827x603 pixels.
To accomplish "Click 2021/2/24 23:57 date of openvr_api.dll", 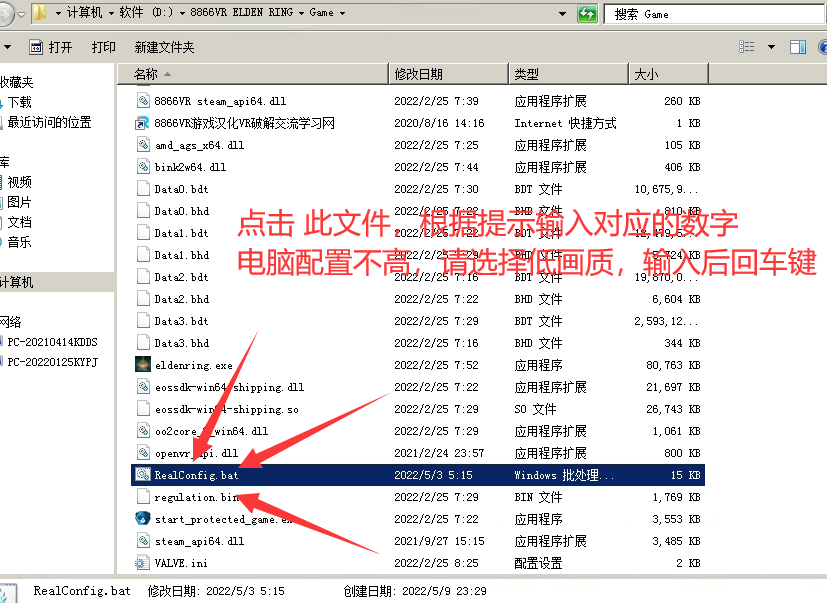I will (439, 453).
